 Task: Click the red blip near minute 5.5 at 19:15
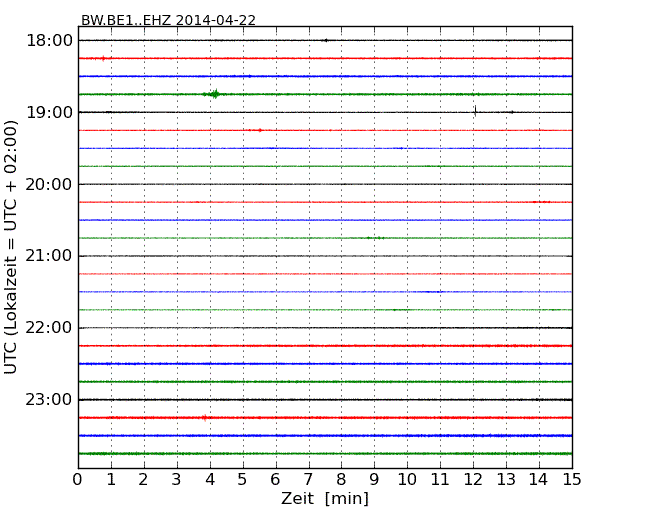tap(260, 130)
